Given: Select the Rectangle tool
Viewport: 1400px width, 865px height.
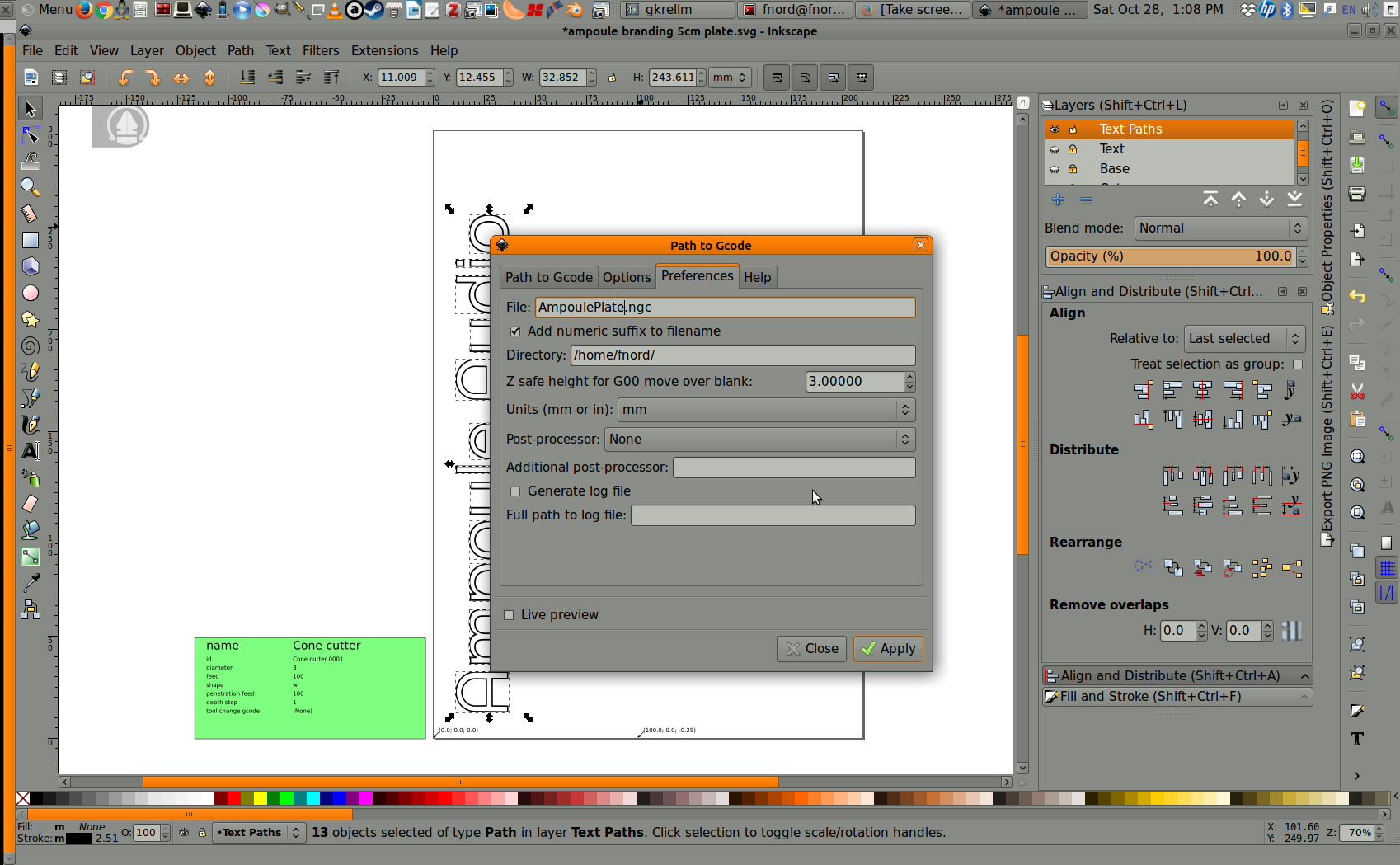Looking at the screenshot, I should tap(30, 240).
